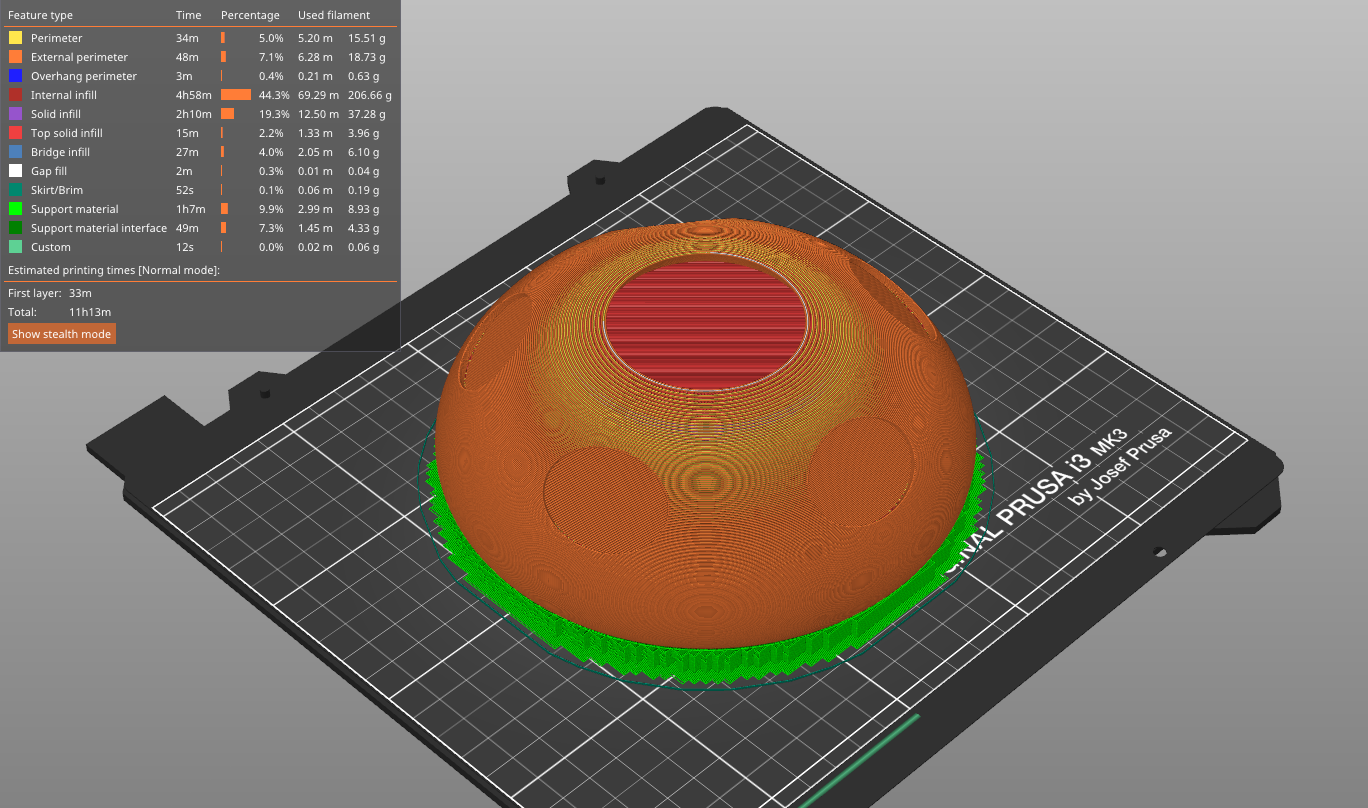This screenshot has width=1368, height=808.
Task: Click the 44.3% Internal infill percentage
Action: tap(274, 95)
